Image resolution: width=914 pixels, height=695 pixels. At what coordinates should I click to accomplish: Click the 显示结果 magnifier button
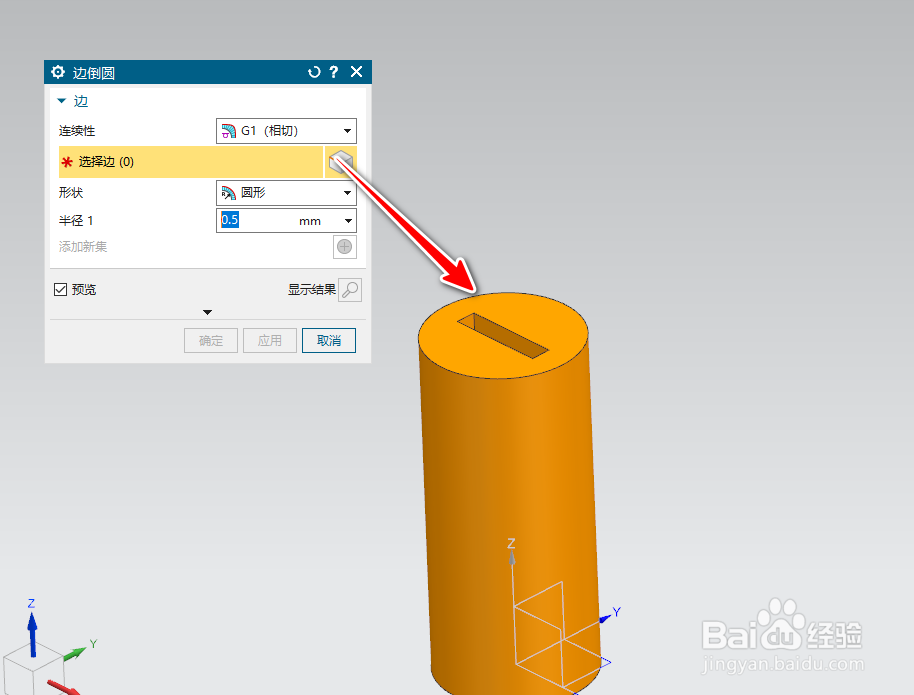click(x=350, y=290)
